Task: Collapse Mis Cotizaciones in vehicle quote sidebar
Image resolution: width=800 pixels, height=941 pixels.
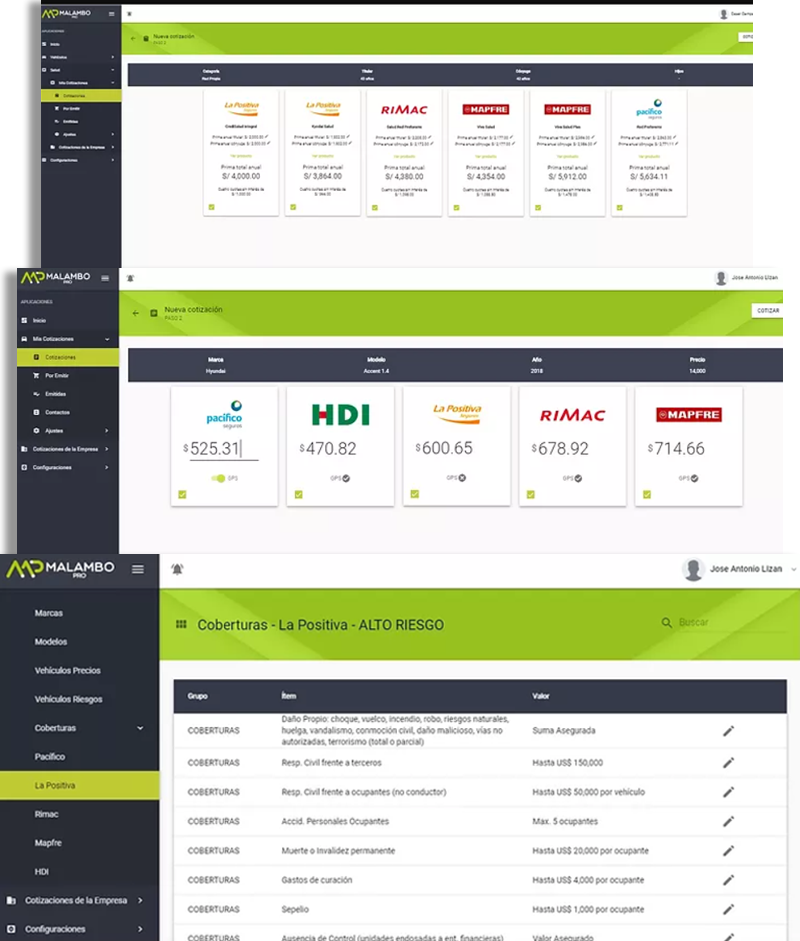Action: 107,339
